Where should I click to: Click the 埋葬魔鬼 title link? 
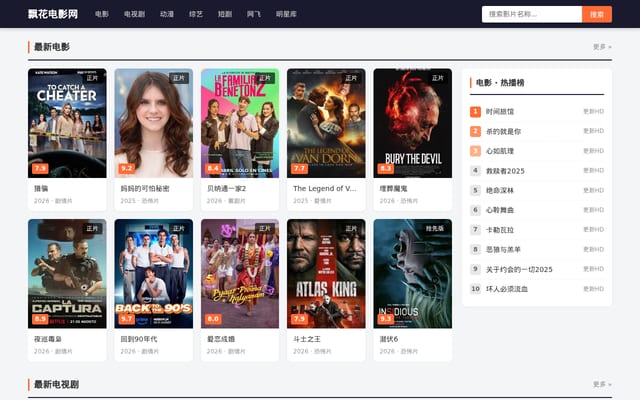point(393,189)
